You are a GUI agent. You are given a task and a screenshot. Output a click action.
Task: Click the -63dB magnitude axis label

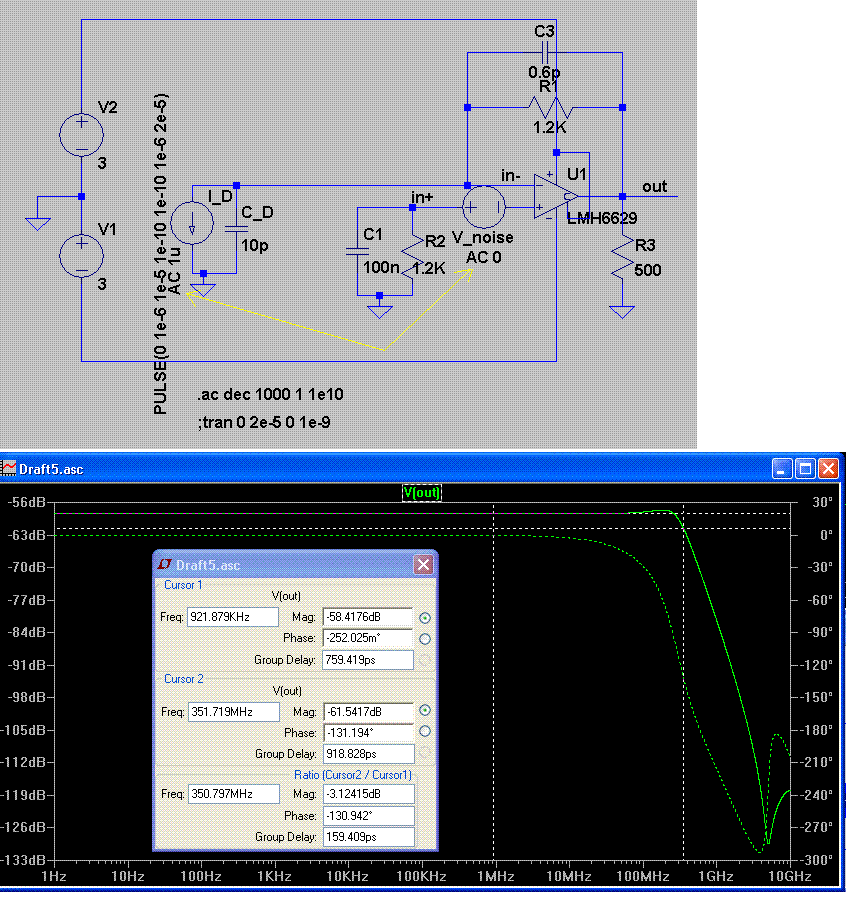(x=27, y=535)
